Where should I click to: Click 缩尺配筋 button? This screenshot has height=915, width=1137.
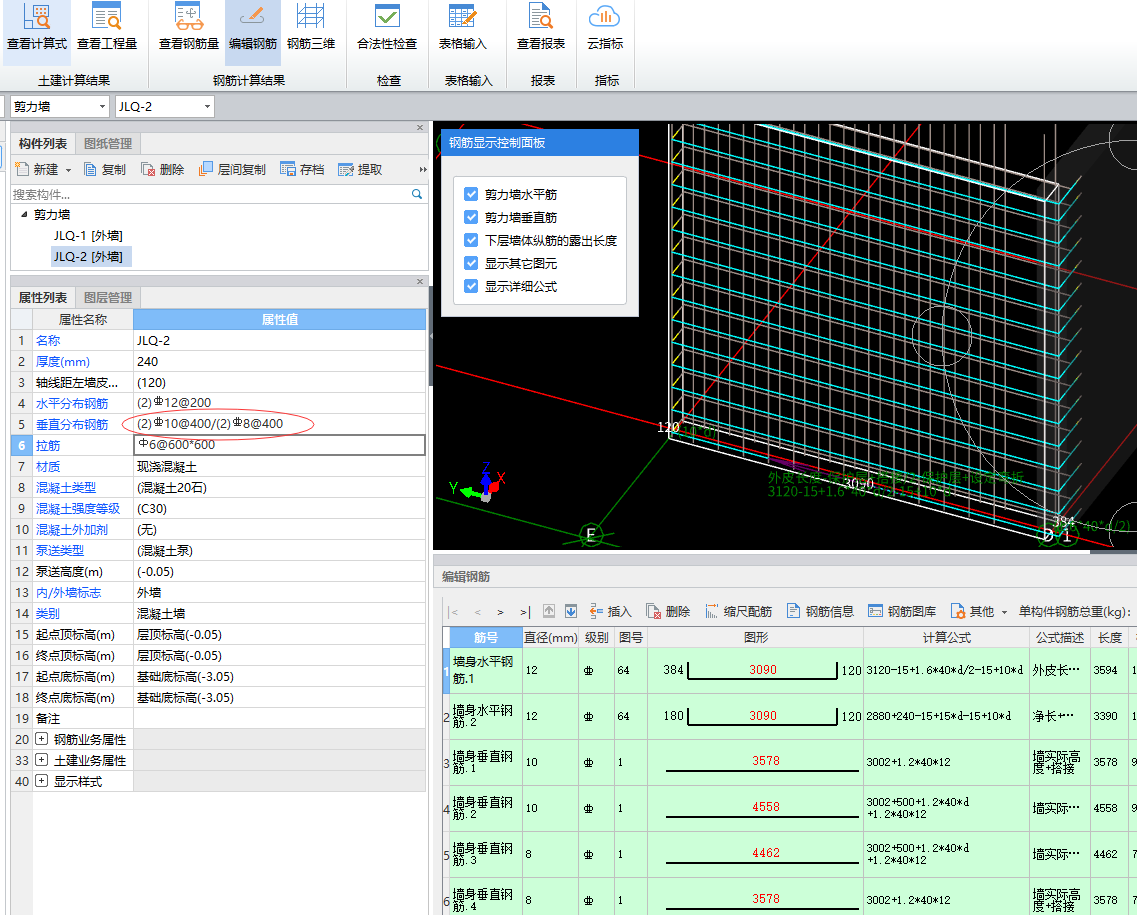pos(738,611)
